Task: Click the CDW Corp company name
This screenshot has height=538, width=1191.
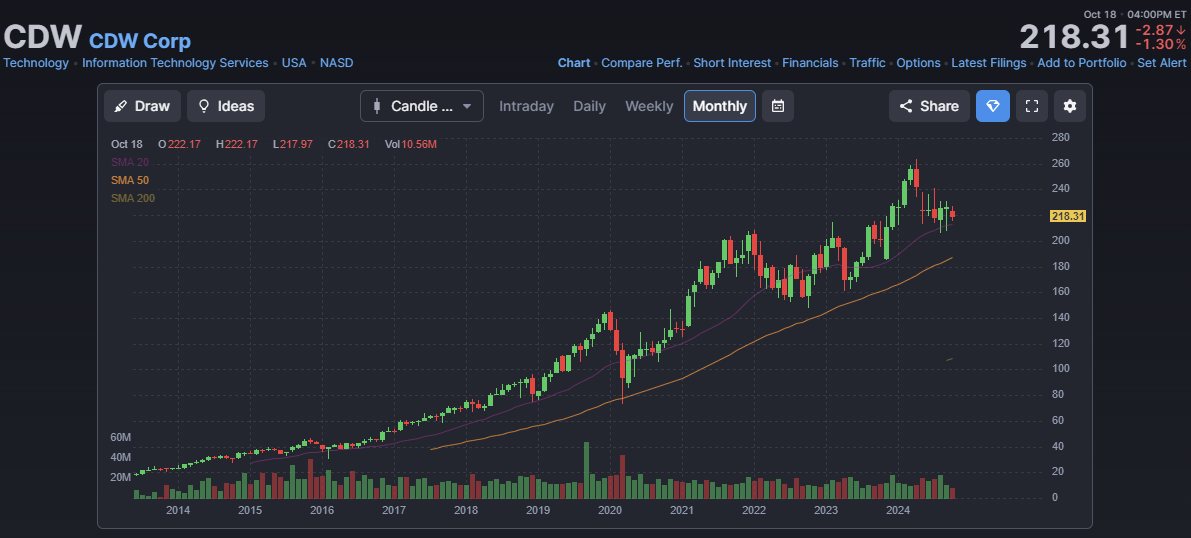Action: 140,41
